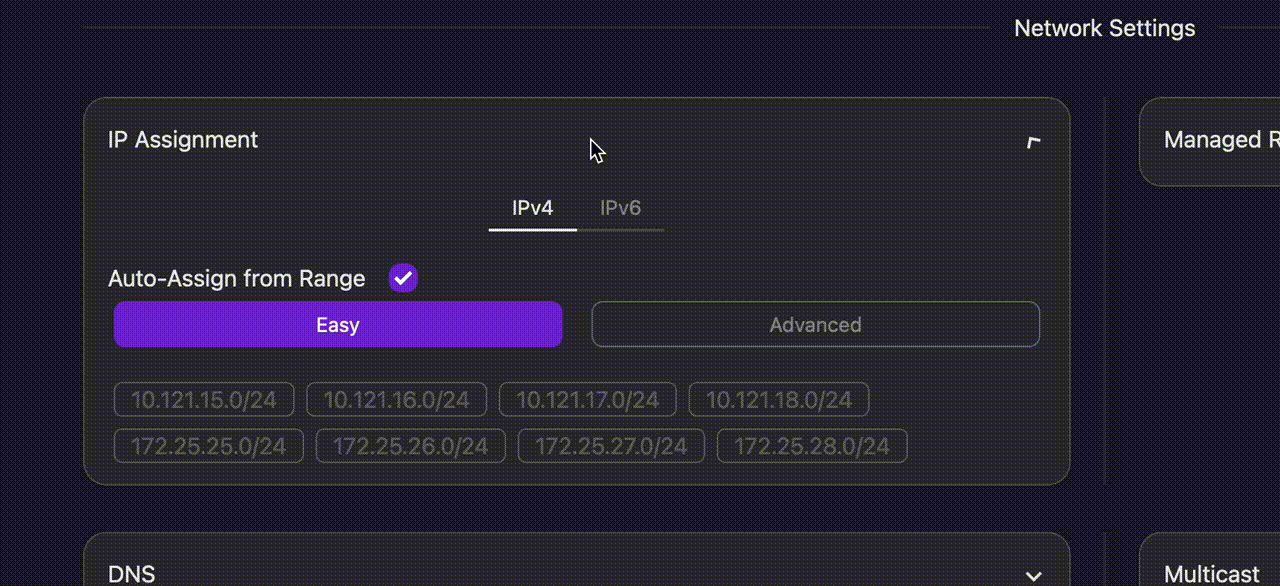Select the Easy assignment mode
This screenshot has height=586, width=1280.
pyautogui.click(x=337, y=324)
